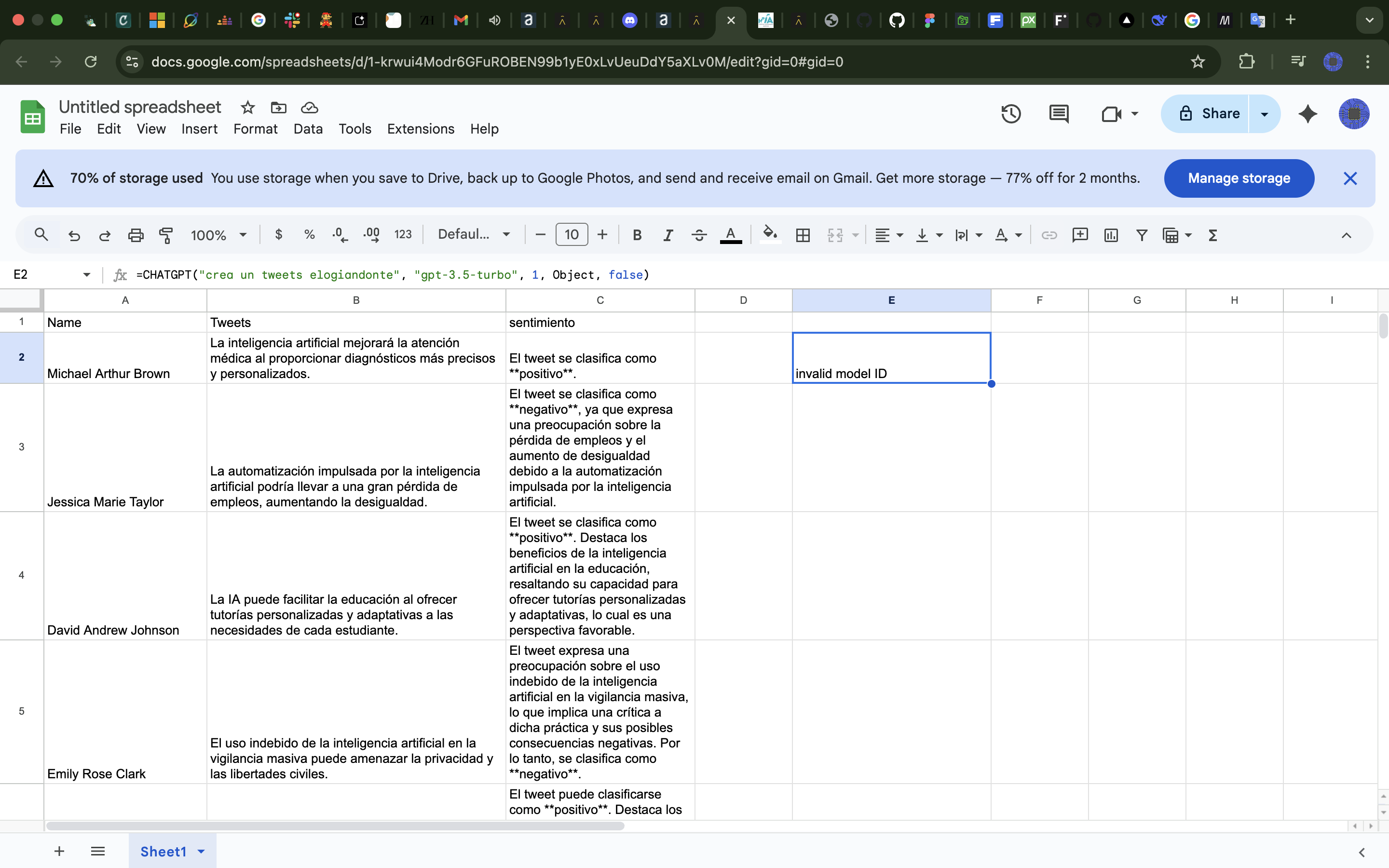Toggle bold formatting
The image size is (1389, 868).
point(637,235)
